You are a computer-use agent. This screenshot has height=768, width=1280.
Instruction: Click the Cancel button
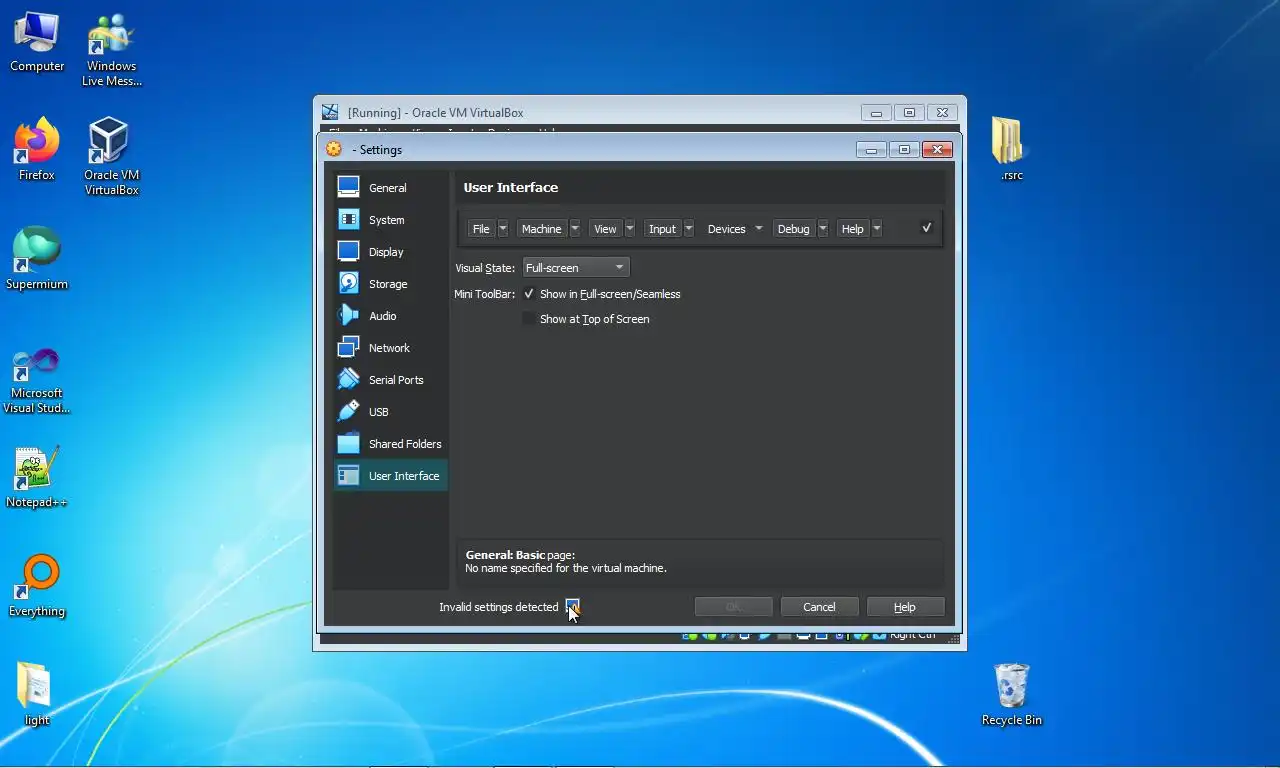pyautogui.click(x=819, y=607)
